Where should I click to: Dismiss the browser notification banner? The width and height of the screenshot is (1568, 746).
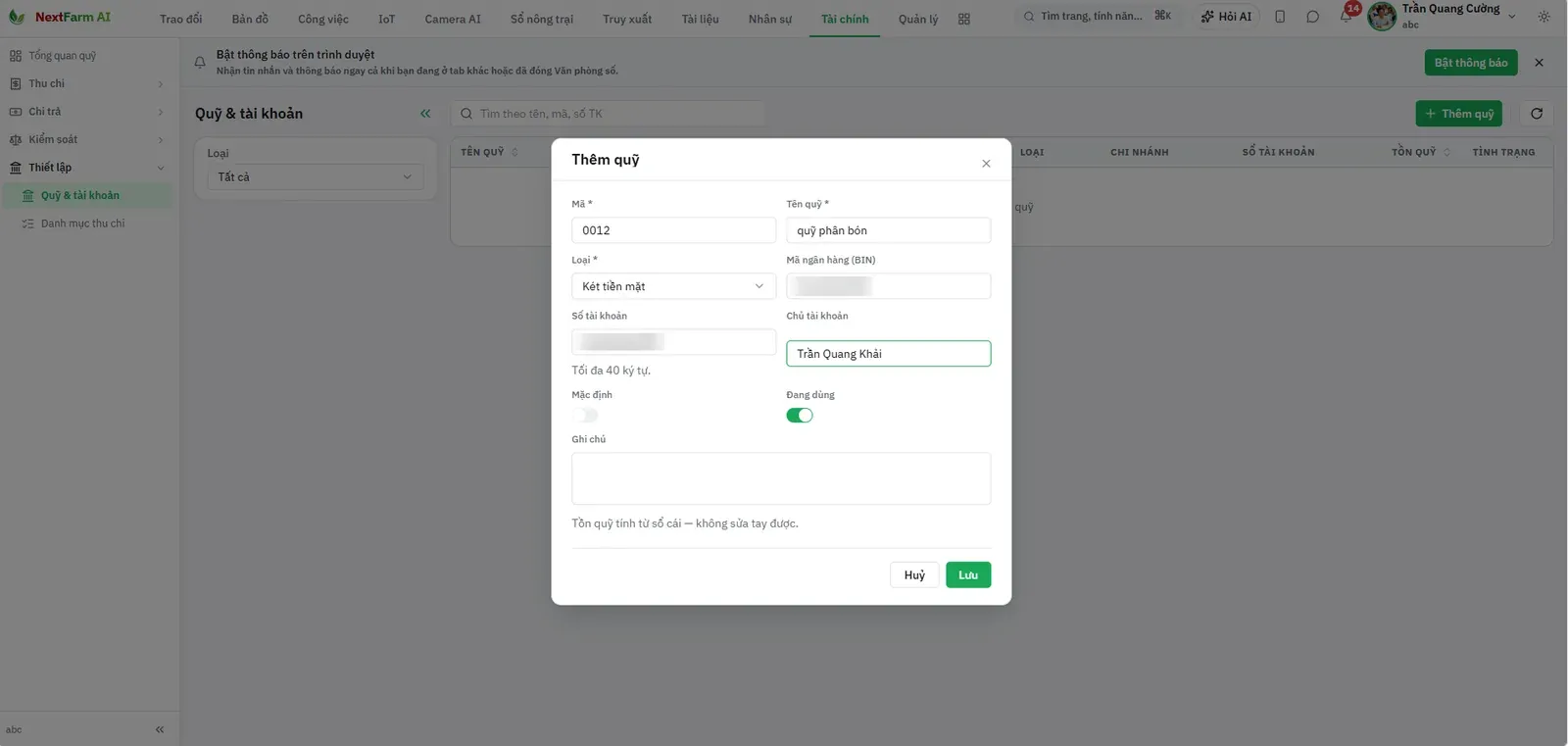[x=1539, y=63]
